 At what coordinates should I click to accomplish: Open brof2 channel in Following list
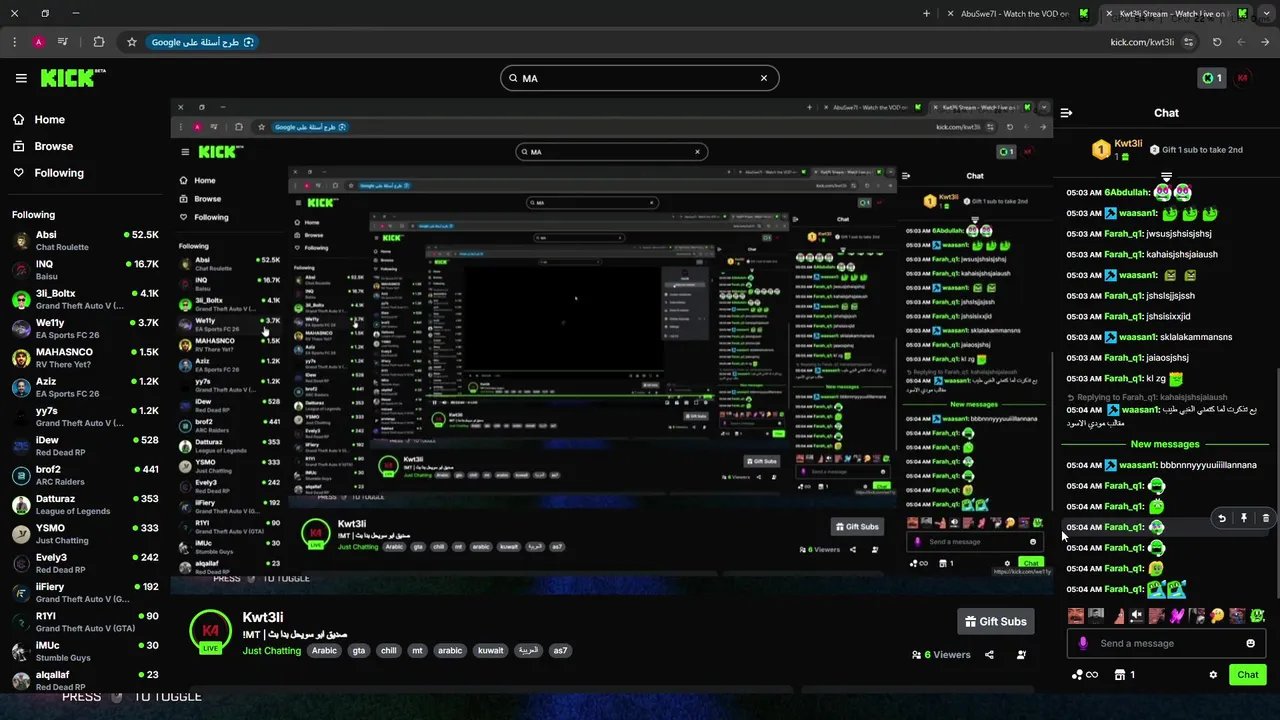tap(85, 475)
